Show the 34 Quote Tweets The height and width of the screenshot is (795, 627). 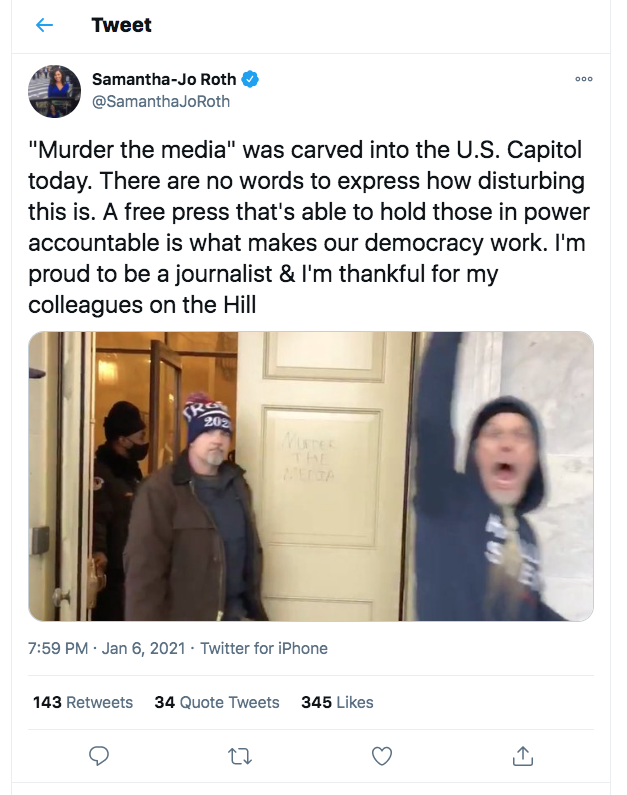click(x=217, y=702)
